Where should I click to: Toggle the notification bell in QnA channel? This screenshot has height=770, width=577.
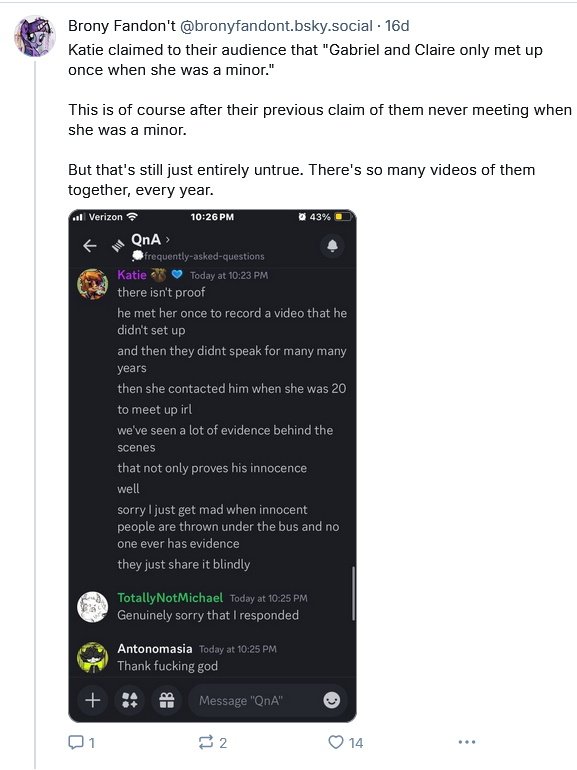332,245
